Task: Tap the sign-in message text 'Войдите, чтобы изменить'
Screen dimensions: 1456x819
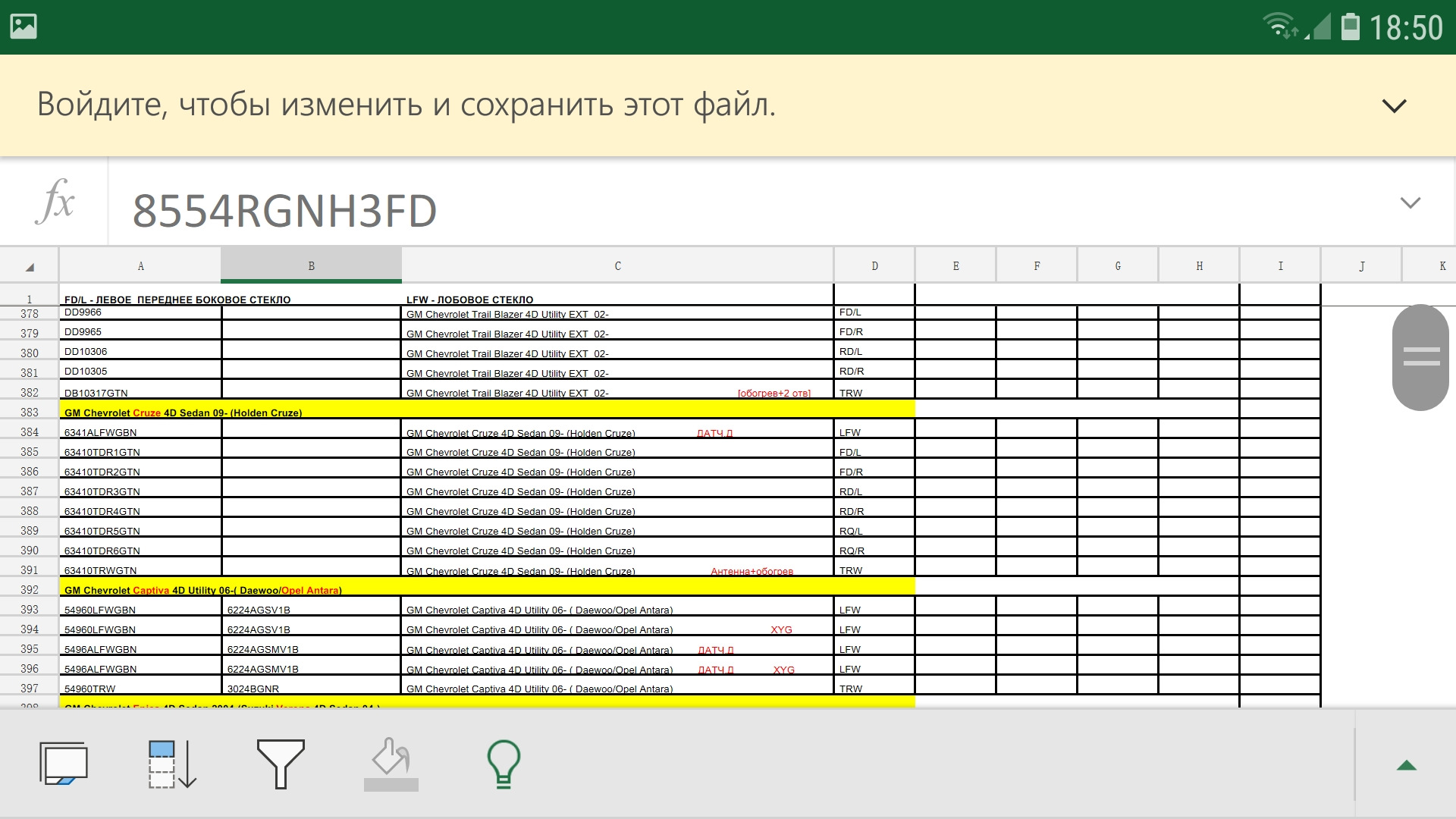Action: pos(406,105)
